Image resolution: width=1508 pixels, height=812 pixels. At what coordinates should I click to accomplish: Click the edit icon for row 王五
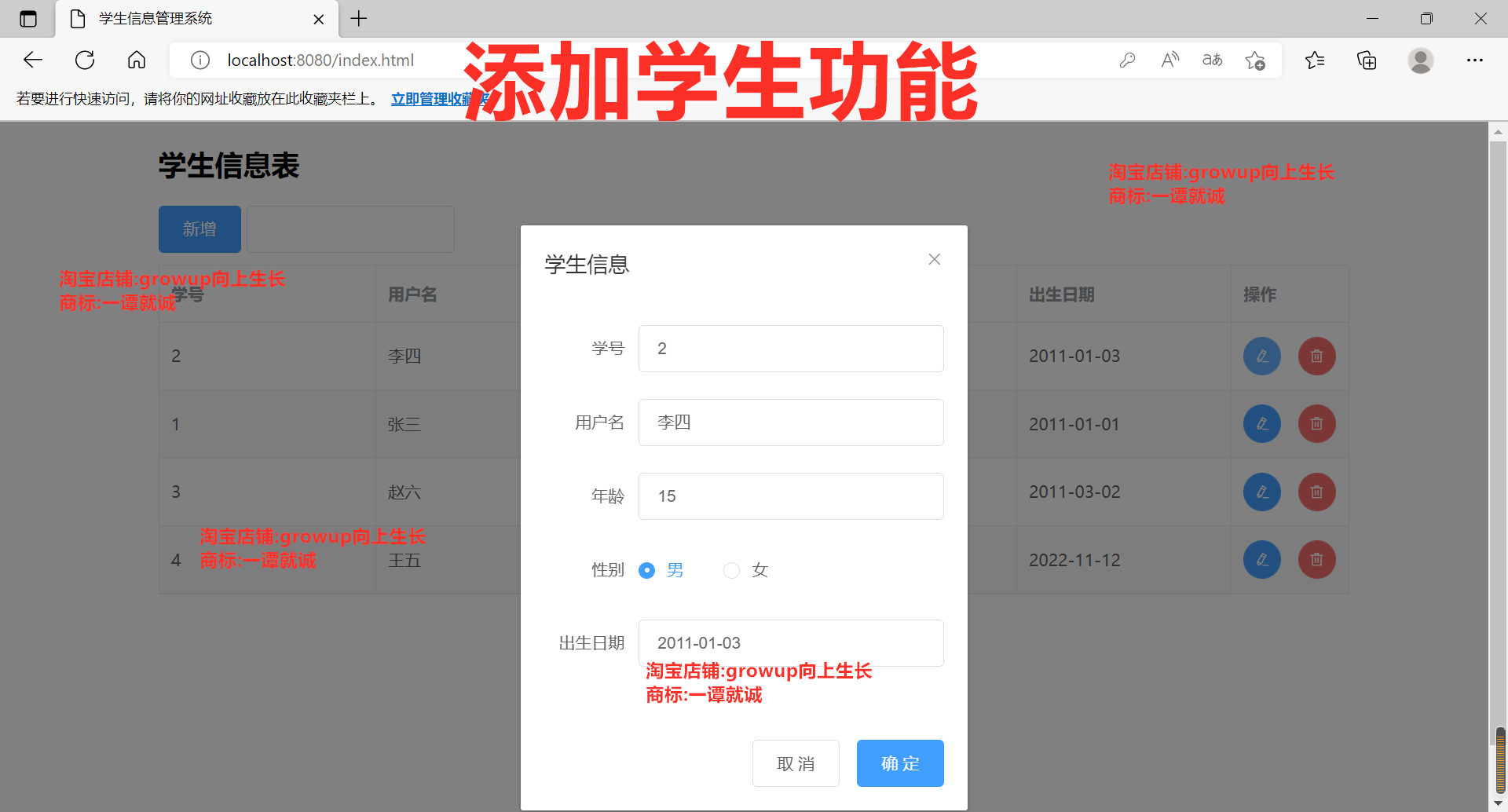[x=1262, y=560]
